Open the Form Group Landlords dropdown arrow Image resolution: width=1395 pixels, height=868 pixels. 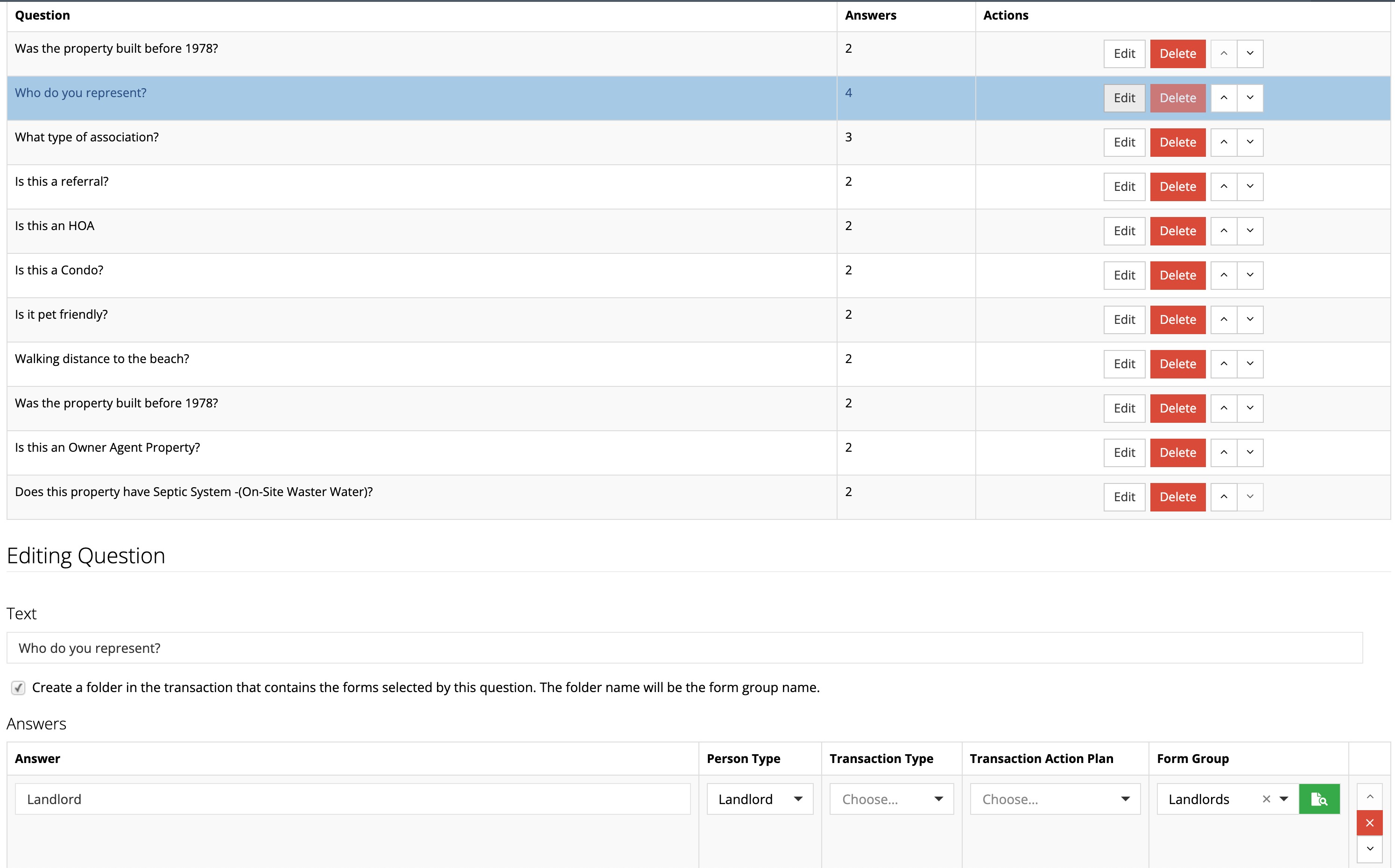coord(1284,799)
